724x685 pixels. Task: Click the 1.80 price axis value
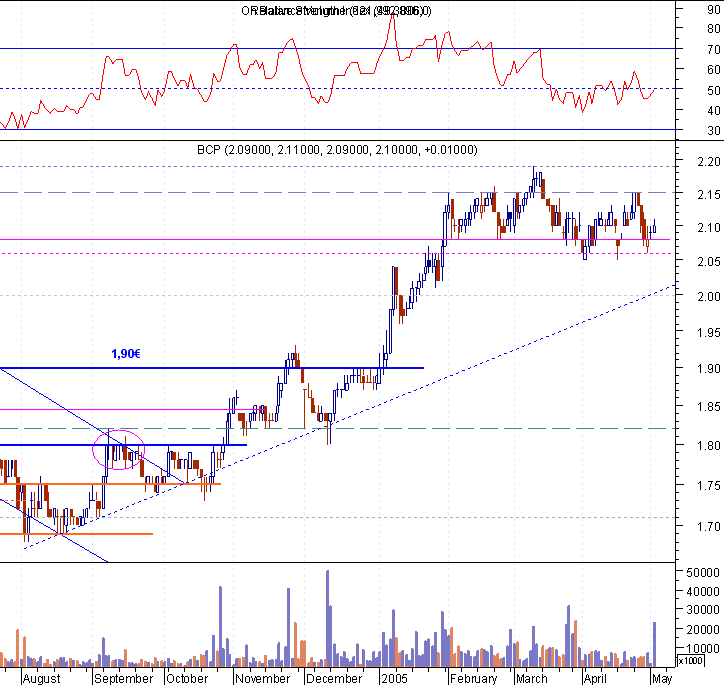click(708, 446)
